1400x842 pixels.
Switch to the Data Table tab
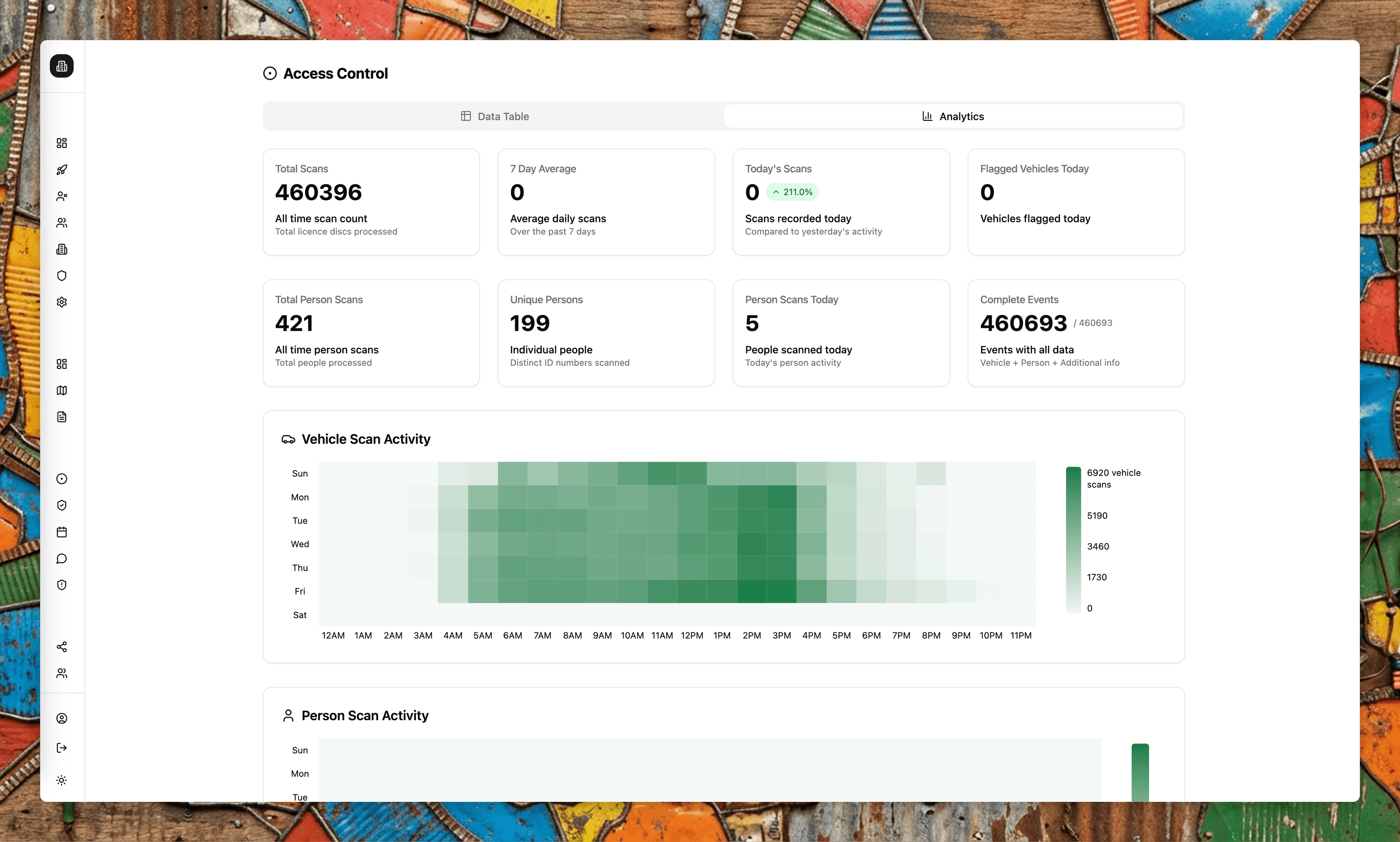tap(494, 116)
